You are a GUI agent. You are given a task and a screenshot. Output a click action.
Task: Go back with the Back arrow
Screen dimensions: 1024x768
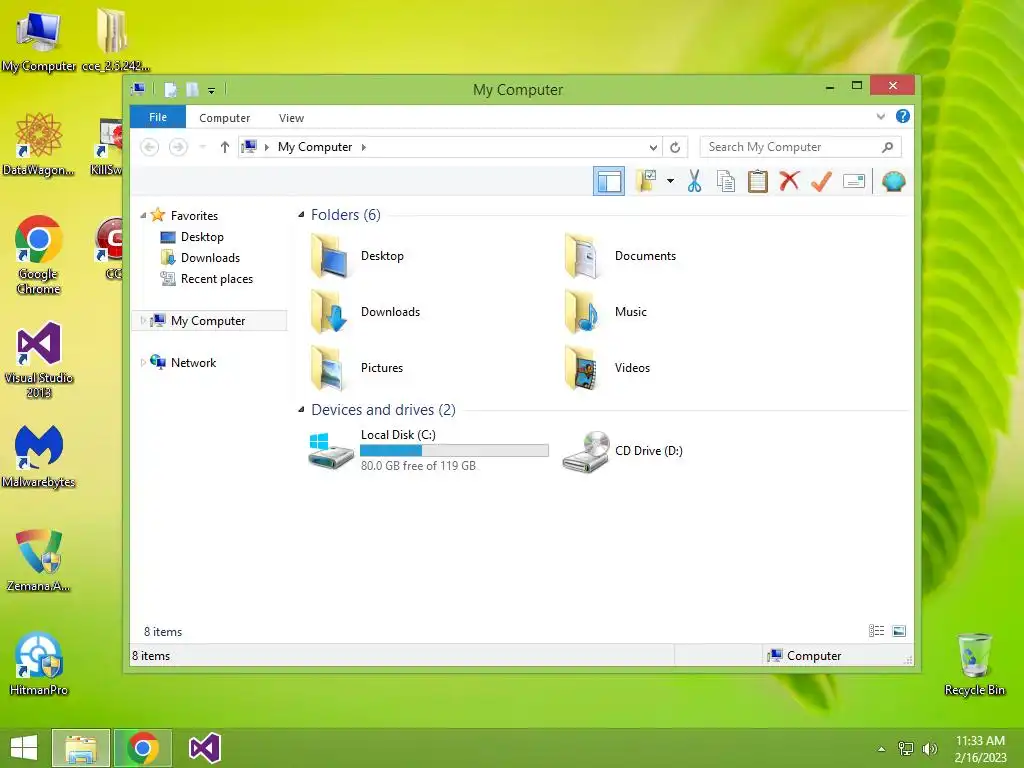[150, 147]
